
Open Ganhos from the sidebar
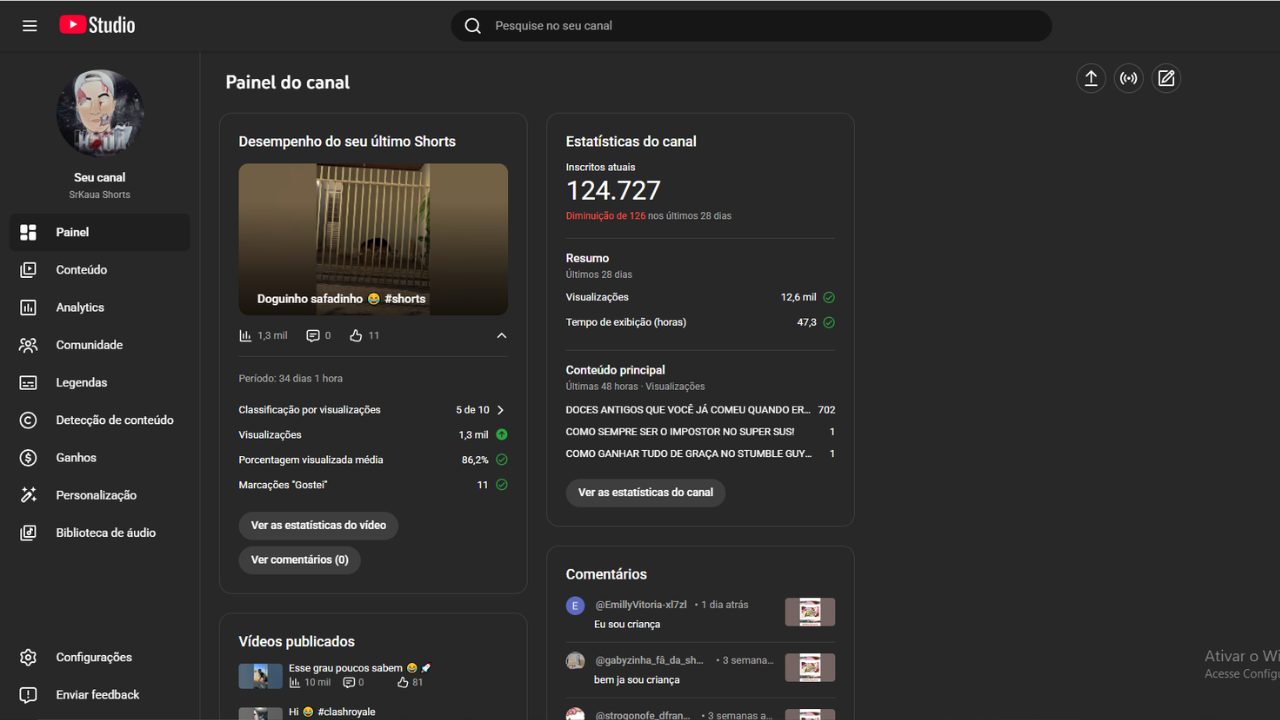(76, 458)
